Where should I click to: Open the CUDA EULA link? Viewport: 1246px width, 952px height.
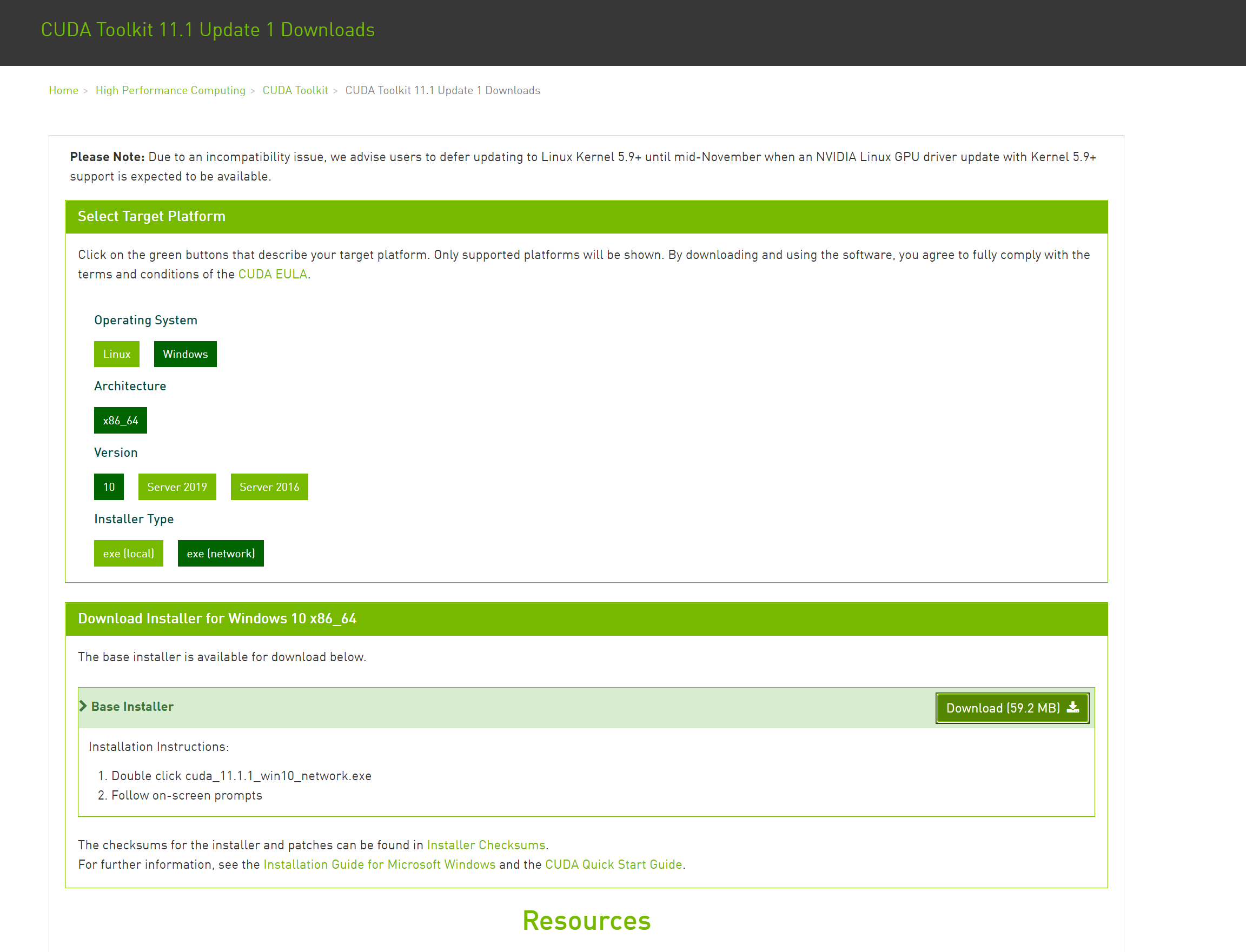[273, 274]
